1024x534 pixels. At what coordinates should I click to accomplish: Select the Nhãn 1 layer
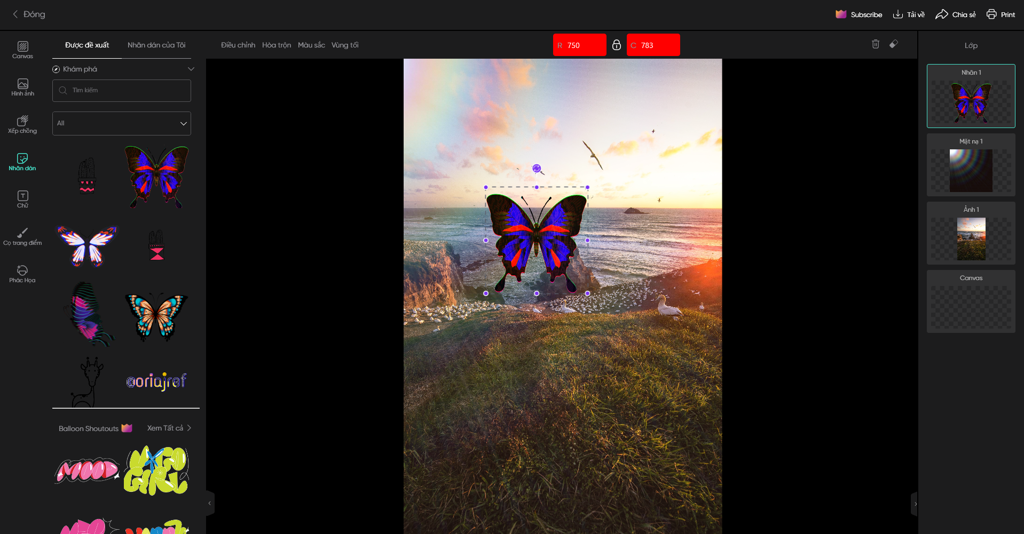[970, 96]
